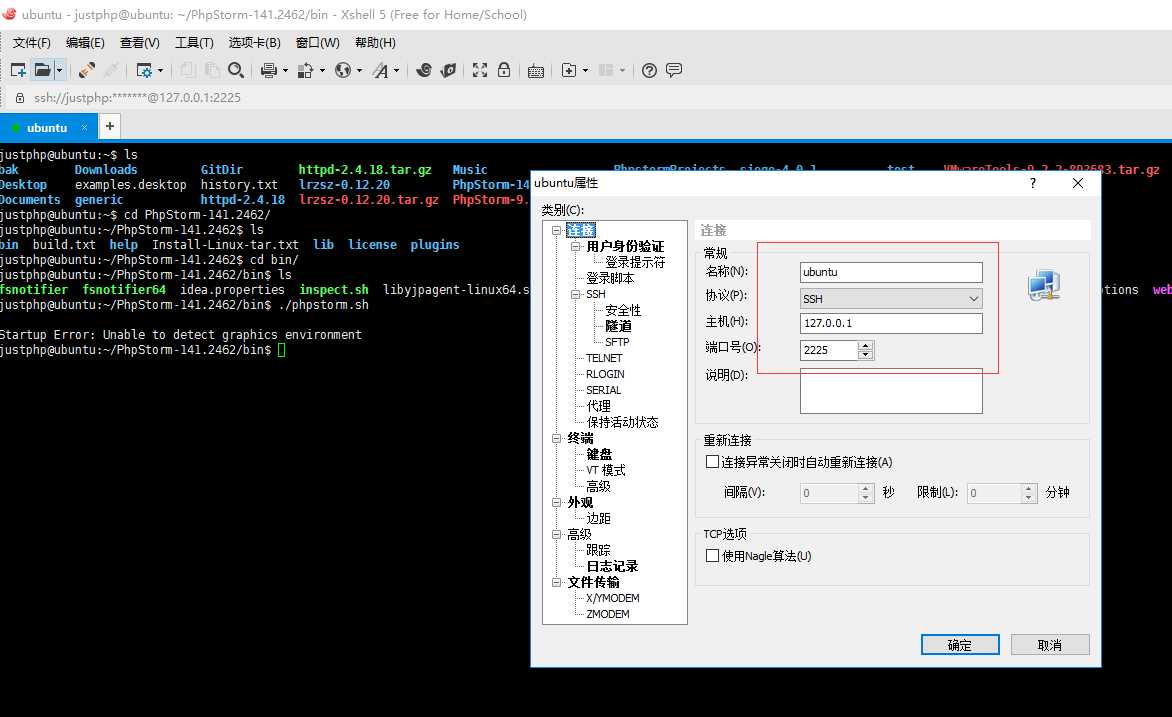Image resolution: width=1172 pixels, height=717 pixels.
Task: Click the 端口号 field showing 2225
Action: (828, 350)
